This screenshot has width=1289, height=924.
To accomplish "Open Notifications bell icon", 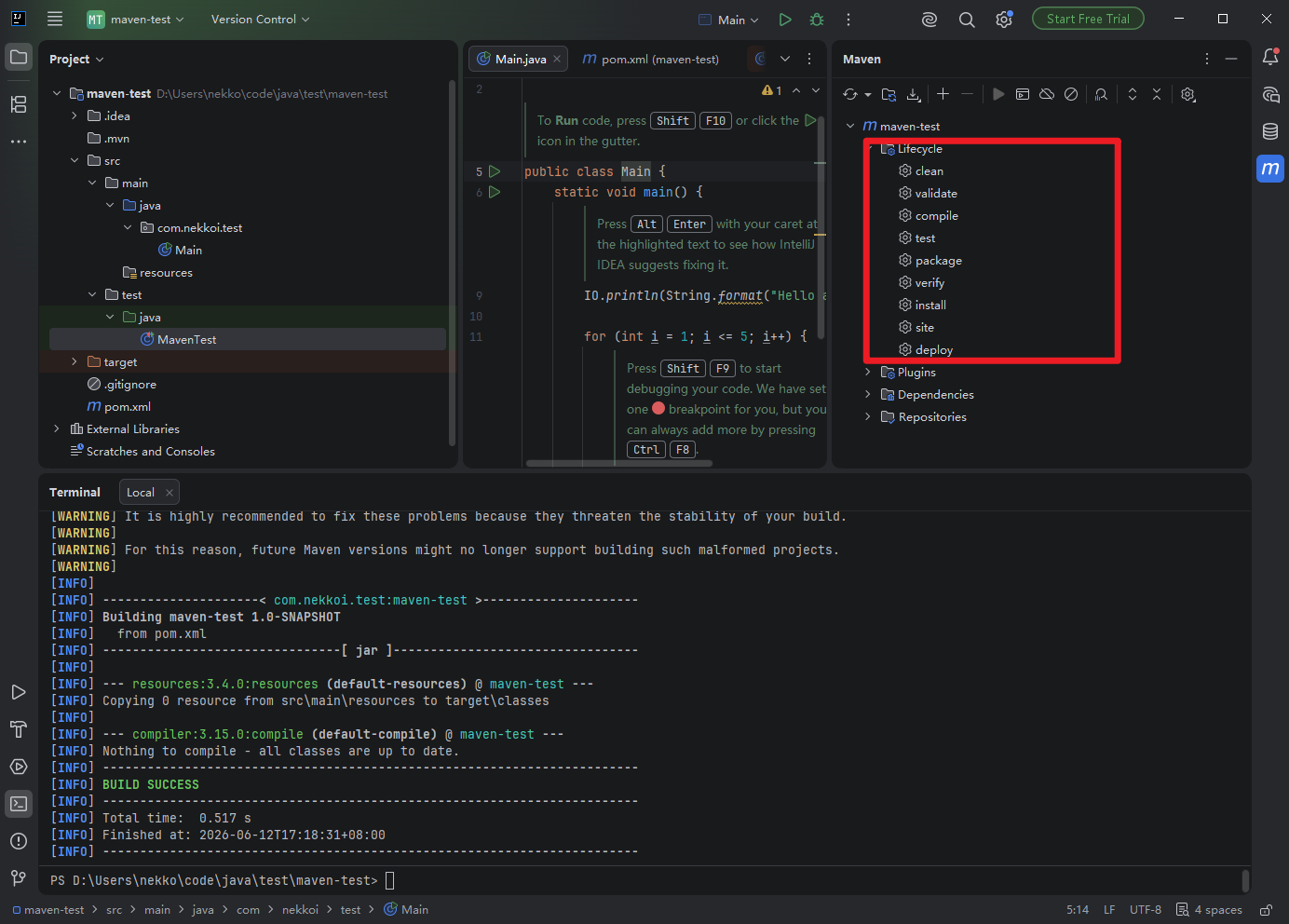I will coord(1270,57).
